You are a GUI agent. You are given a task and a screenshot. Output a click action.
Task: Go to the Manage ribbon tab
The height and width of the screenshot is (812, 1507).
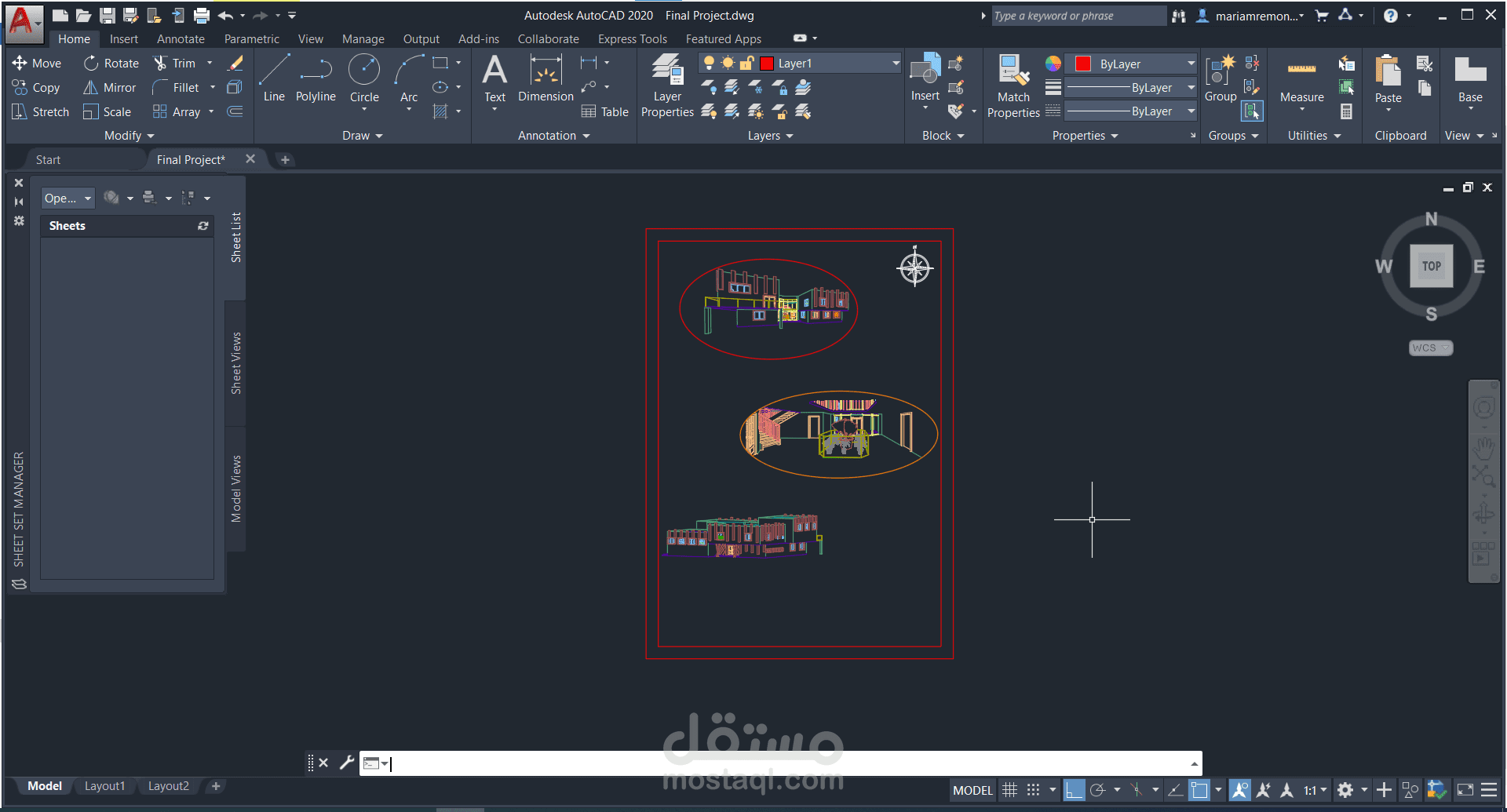click(x=363, y=39)
